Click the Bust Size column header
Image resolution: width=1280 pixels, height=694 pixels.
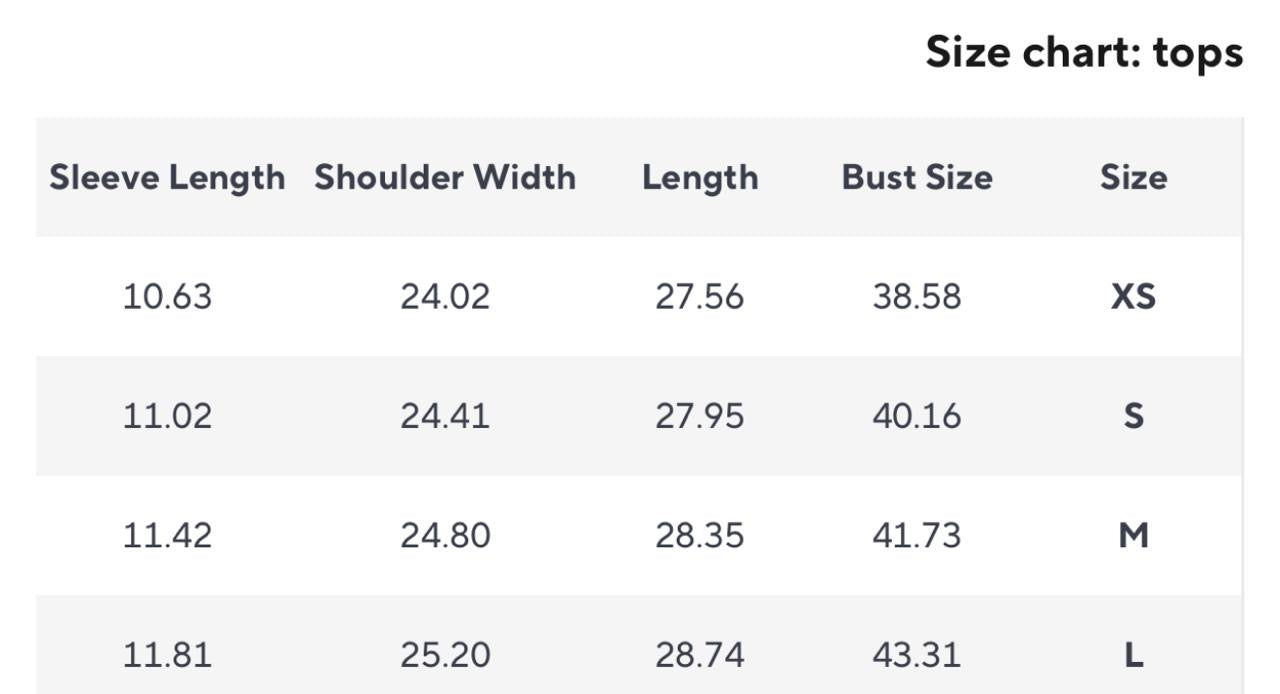tap(917, 177)
